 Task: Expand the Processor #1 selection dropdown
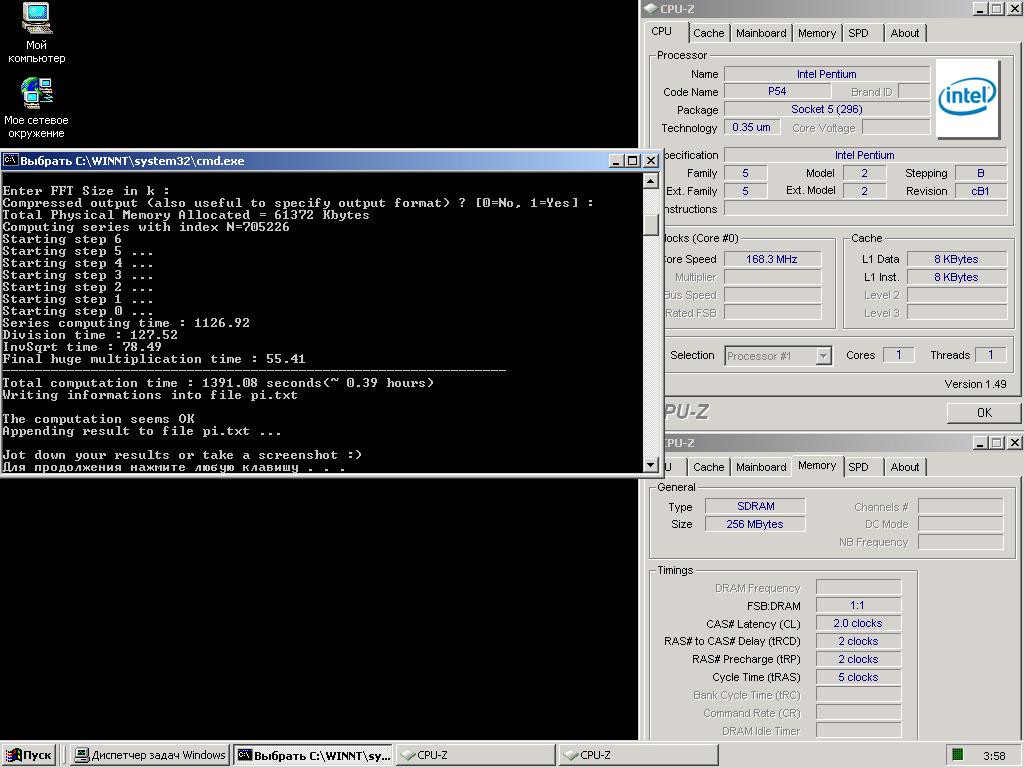(x=824, y=356)
